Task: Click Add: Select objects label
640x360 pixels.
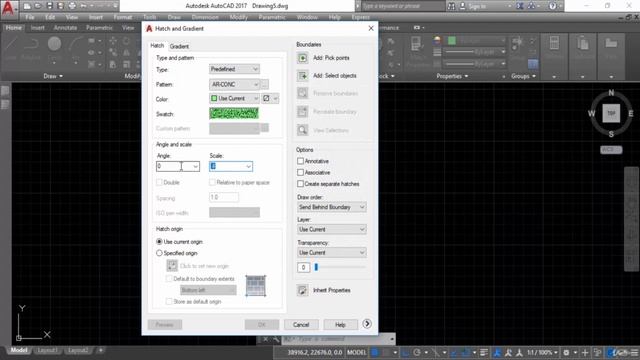Action: pos(335,76)
